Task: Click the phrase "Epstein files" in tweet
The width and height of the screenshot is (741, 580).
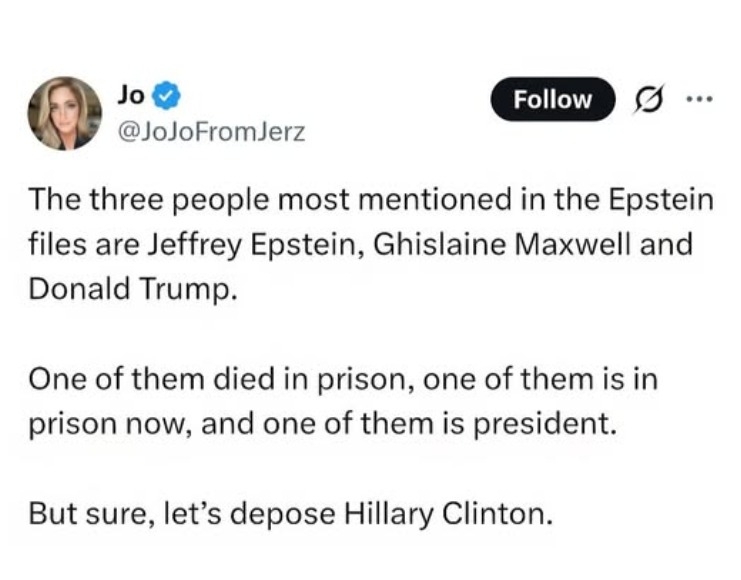Action: 640,199
